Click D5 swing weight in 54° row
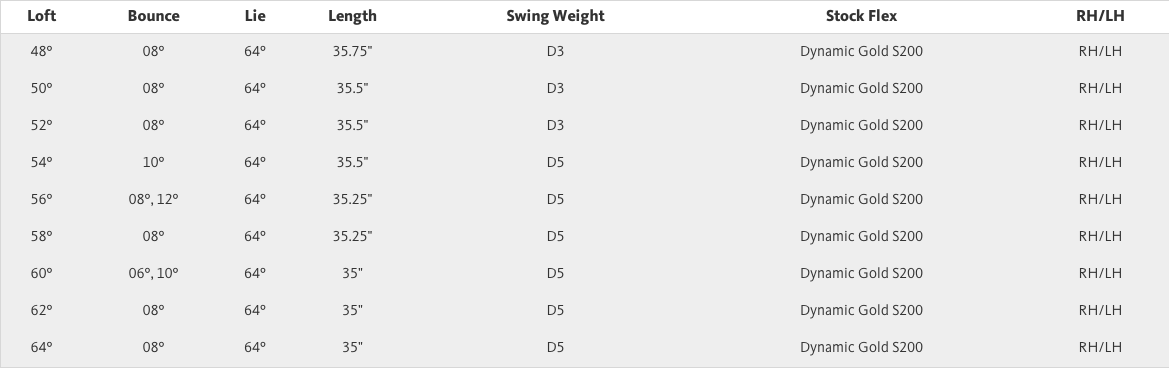 (x=555, y=162)
